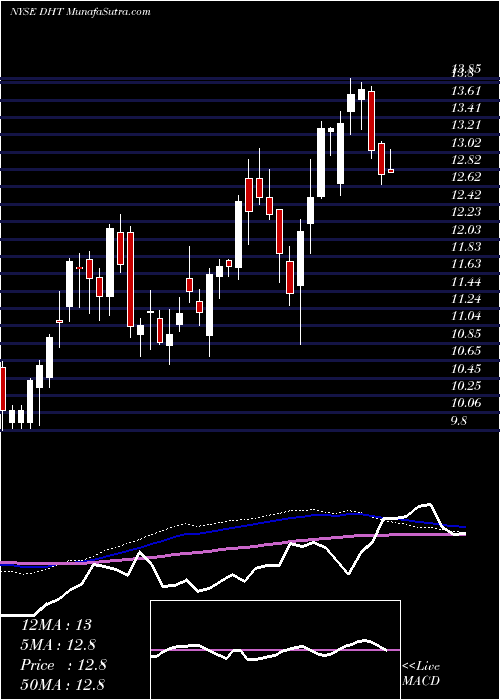Click the last small red candlestick
The height and width of the screenshot is (700, 500).
(x=391, y=171)
